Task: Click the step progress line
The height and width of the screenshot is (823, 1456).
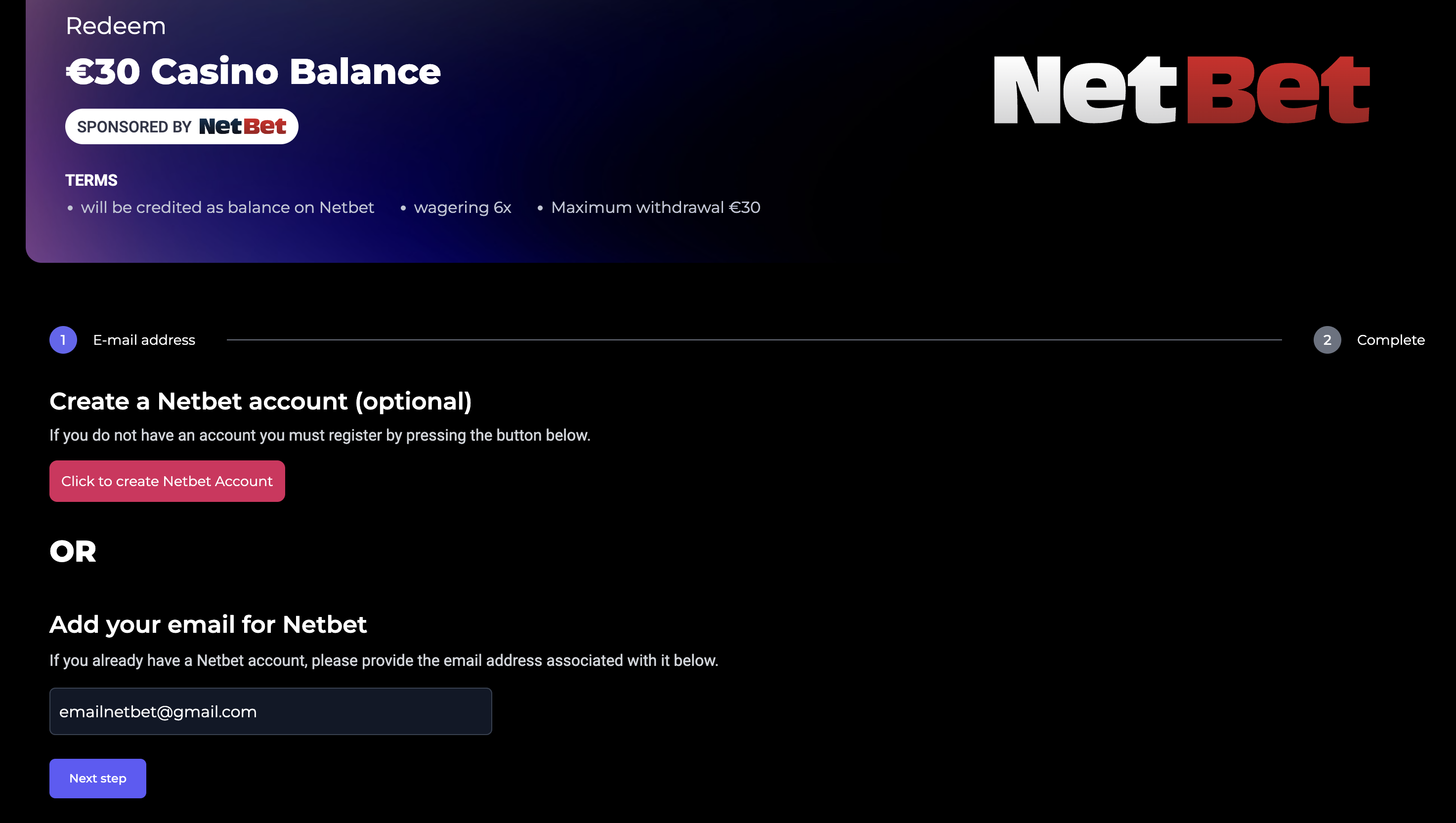Action: pyautogui.click(x=753, y=340)
